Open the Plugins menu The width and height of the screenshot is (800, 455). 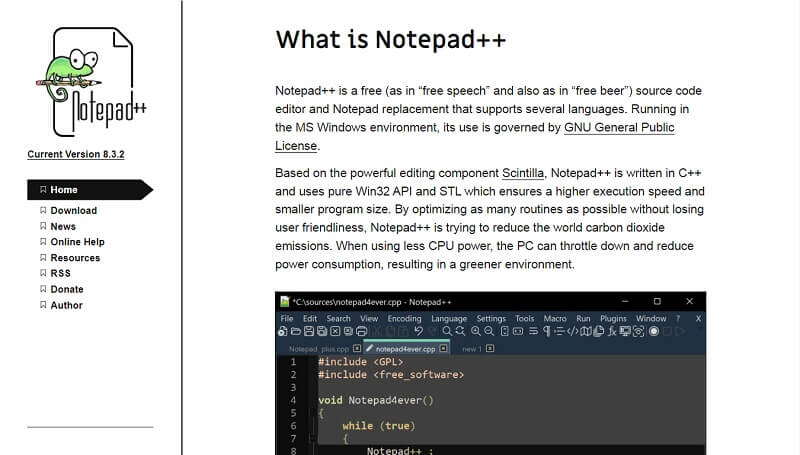613,318
